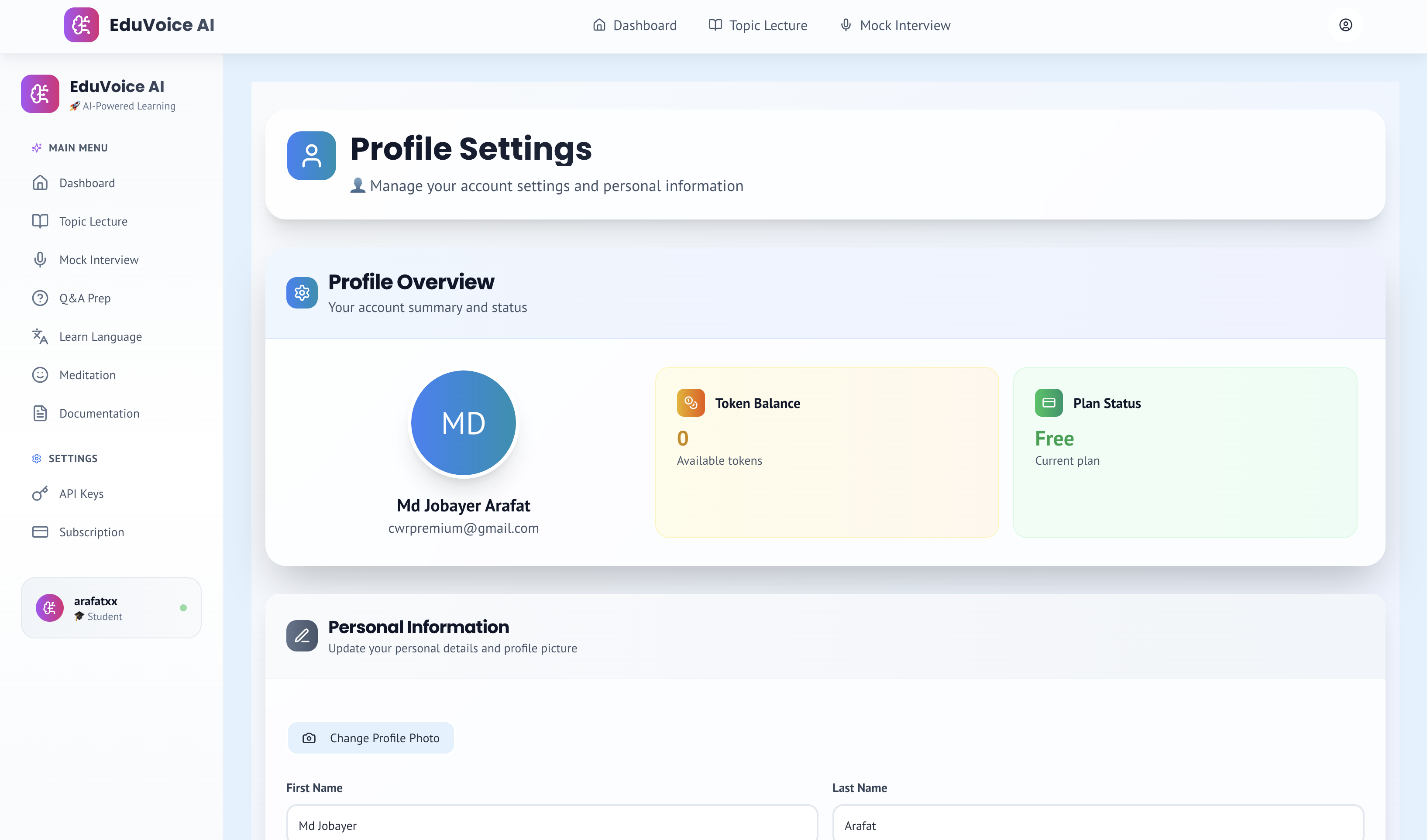Click the EduVoice AI brain logo in header
The height and width of the screenshot is (840, 1427).
pyautogui.click(x=82, y=25)
